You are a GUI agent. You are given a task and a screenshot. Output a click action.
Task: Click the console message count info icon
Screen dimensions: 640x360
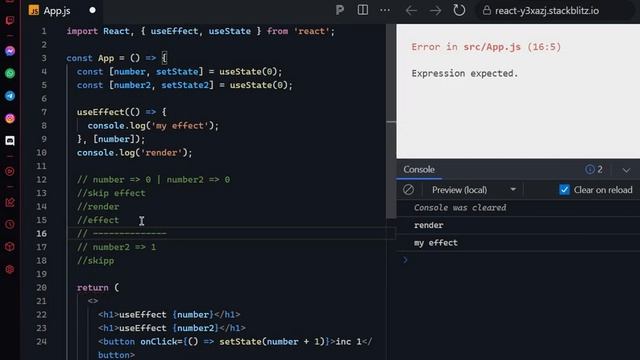click(x=590, y=169)
